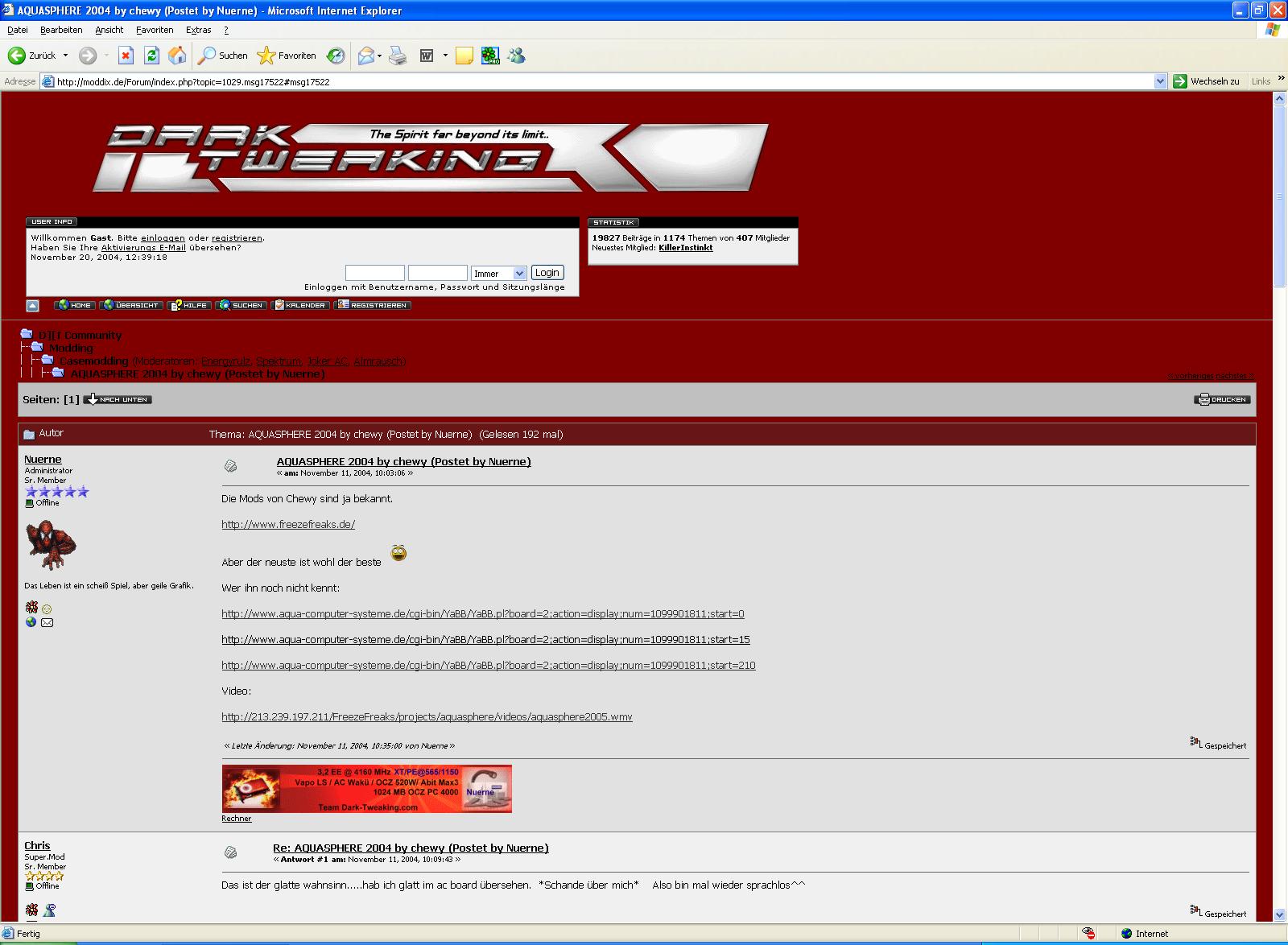Go to the browser home page icon
Image resolution: width=1288 pixels, height=945 pixels.
click(x=177, y=56)
